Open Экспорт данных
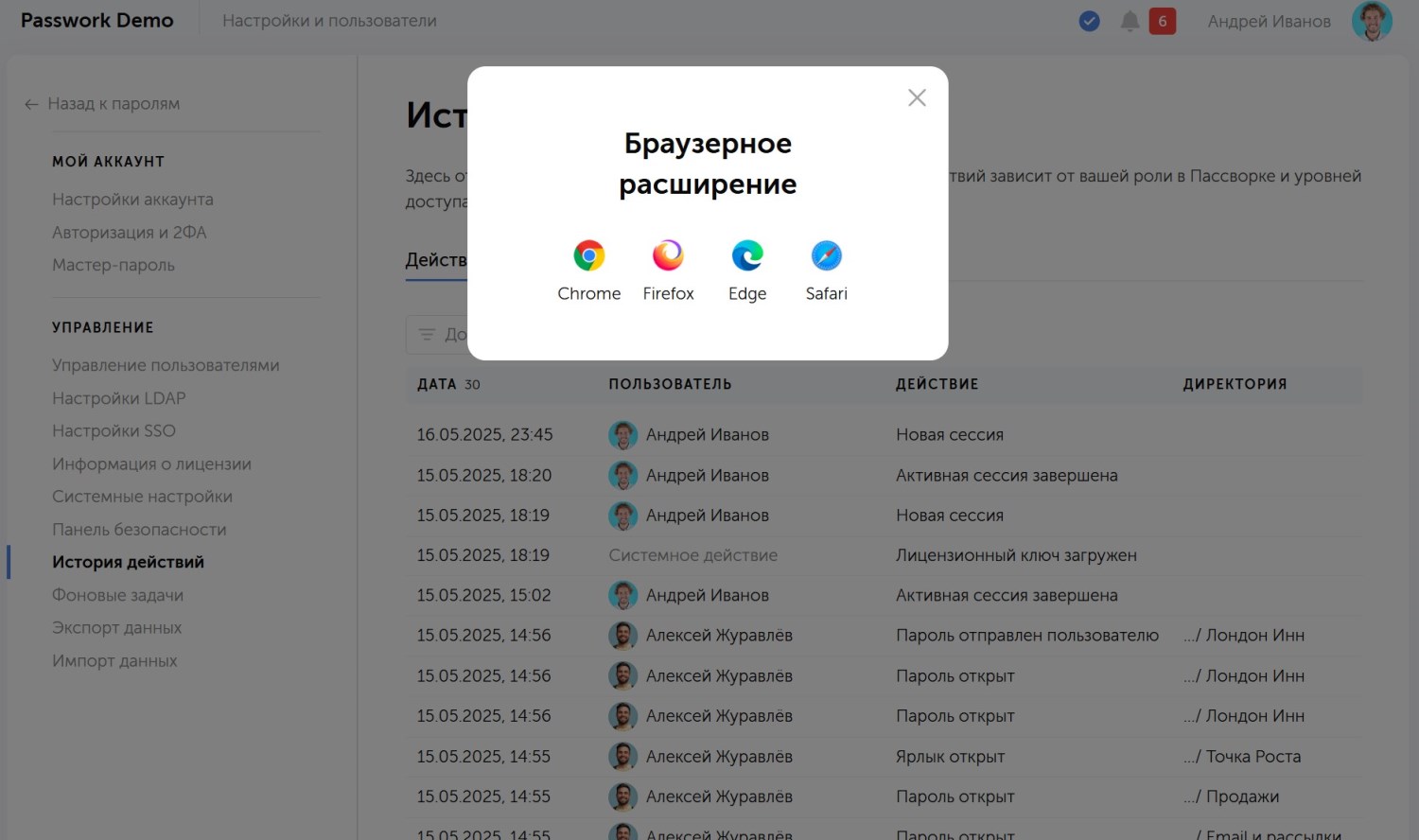The width and height of the screenshot is (1419, 840). click(116, 628)
